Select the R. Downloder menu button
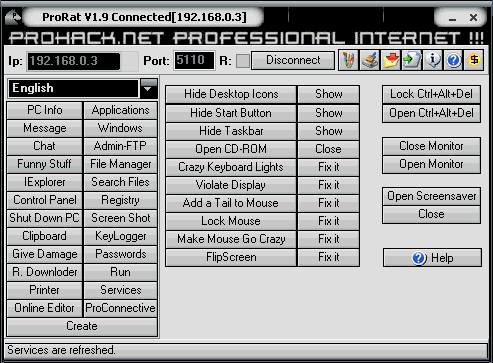The width and height of the screenshot is (493, 363). click(x=44, y=272)
